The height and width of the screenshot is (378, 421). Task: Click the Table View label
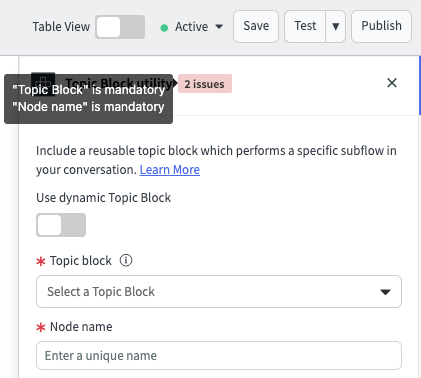pyautogui.click(x=61, y=27)
